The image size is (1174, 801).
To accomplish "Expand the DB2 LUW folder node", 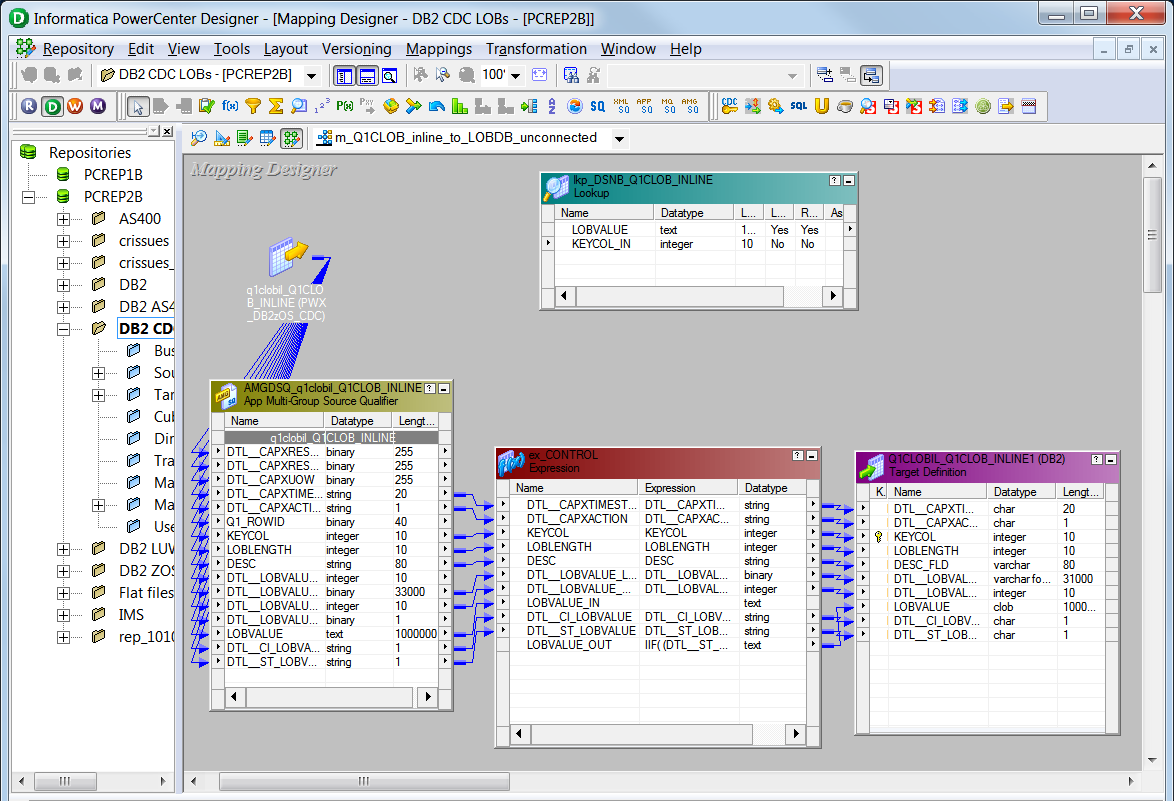I will pyautogui.click(x=63, y=549).
